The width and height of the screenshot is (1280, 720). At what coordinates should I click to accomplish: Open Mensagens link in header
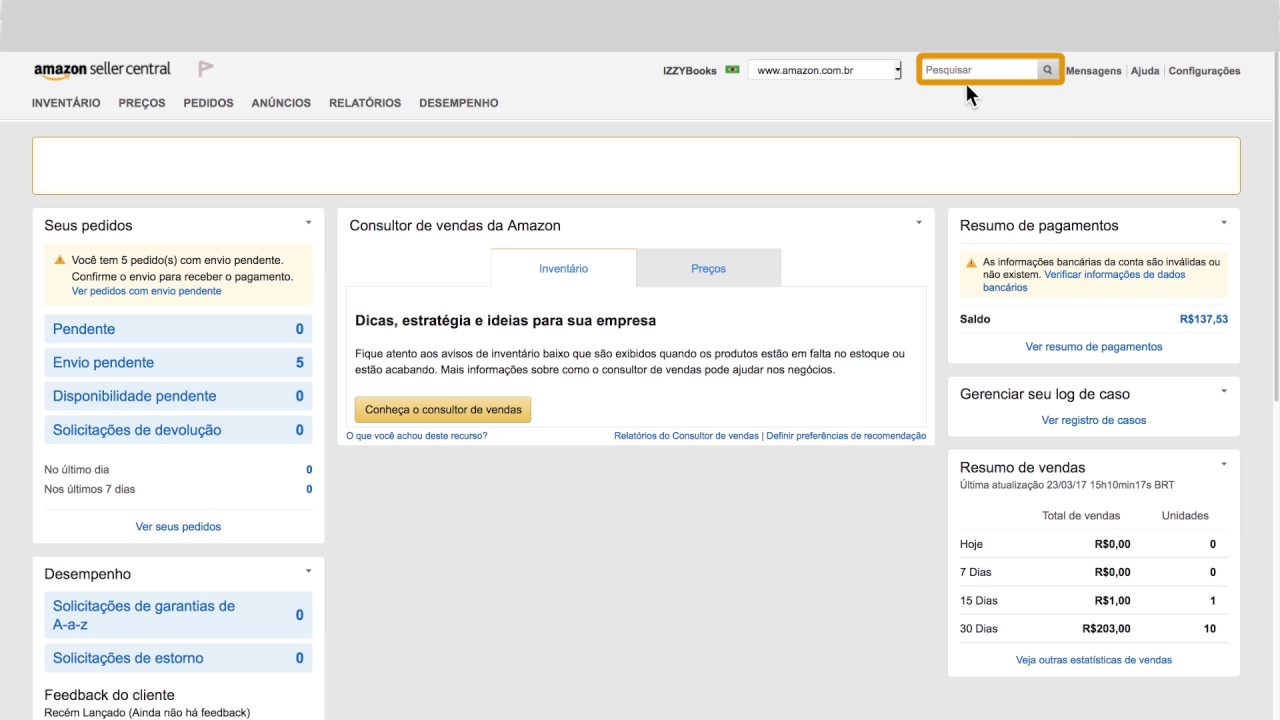tap(1094, 71)
